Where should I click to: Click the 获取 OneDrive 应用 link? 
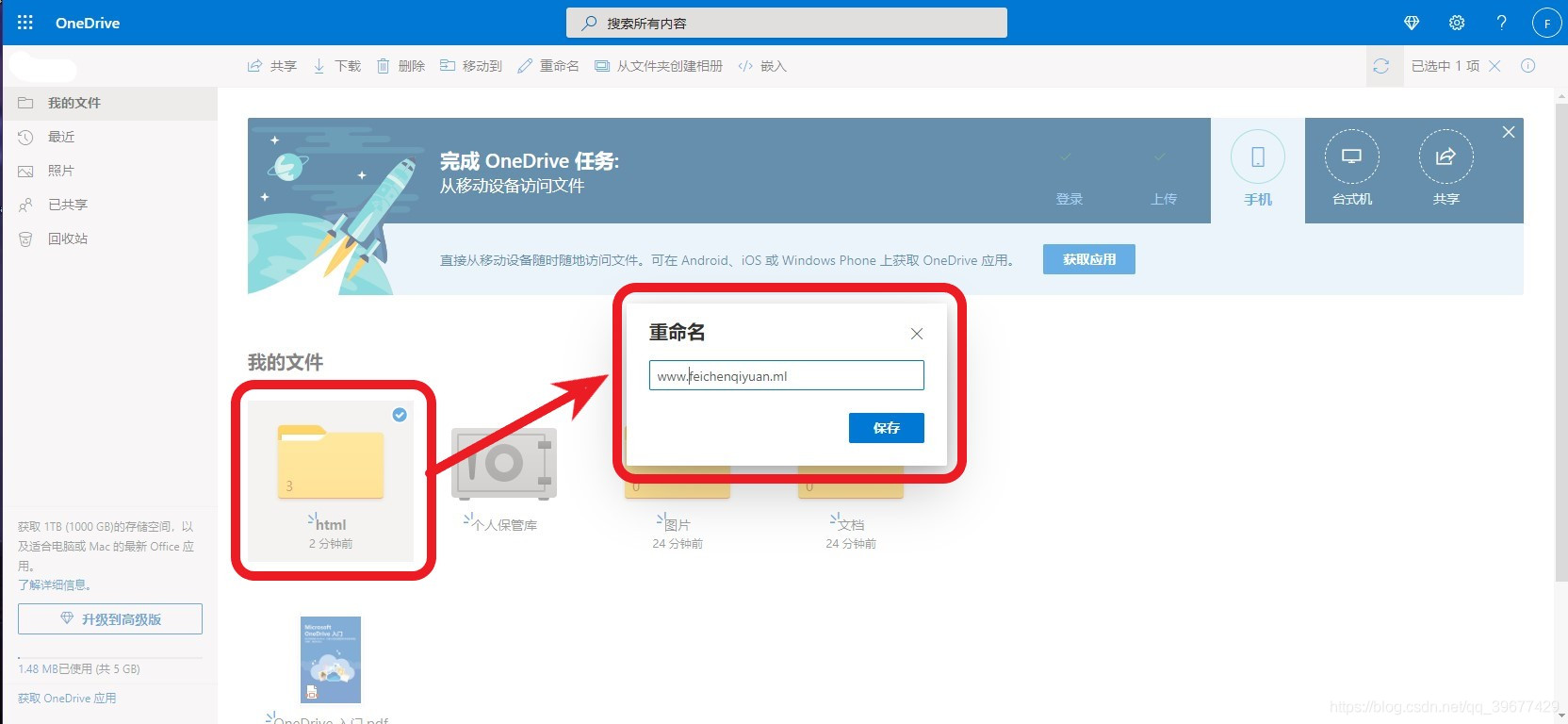point(67,699)
